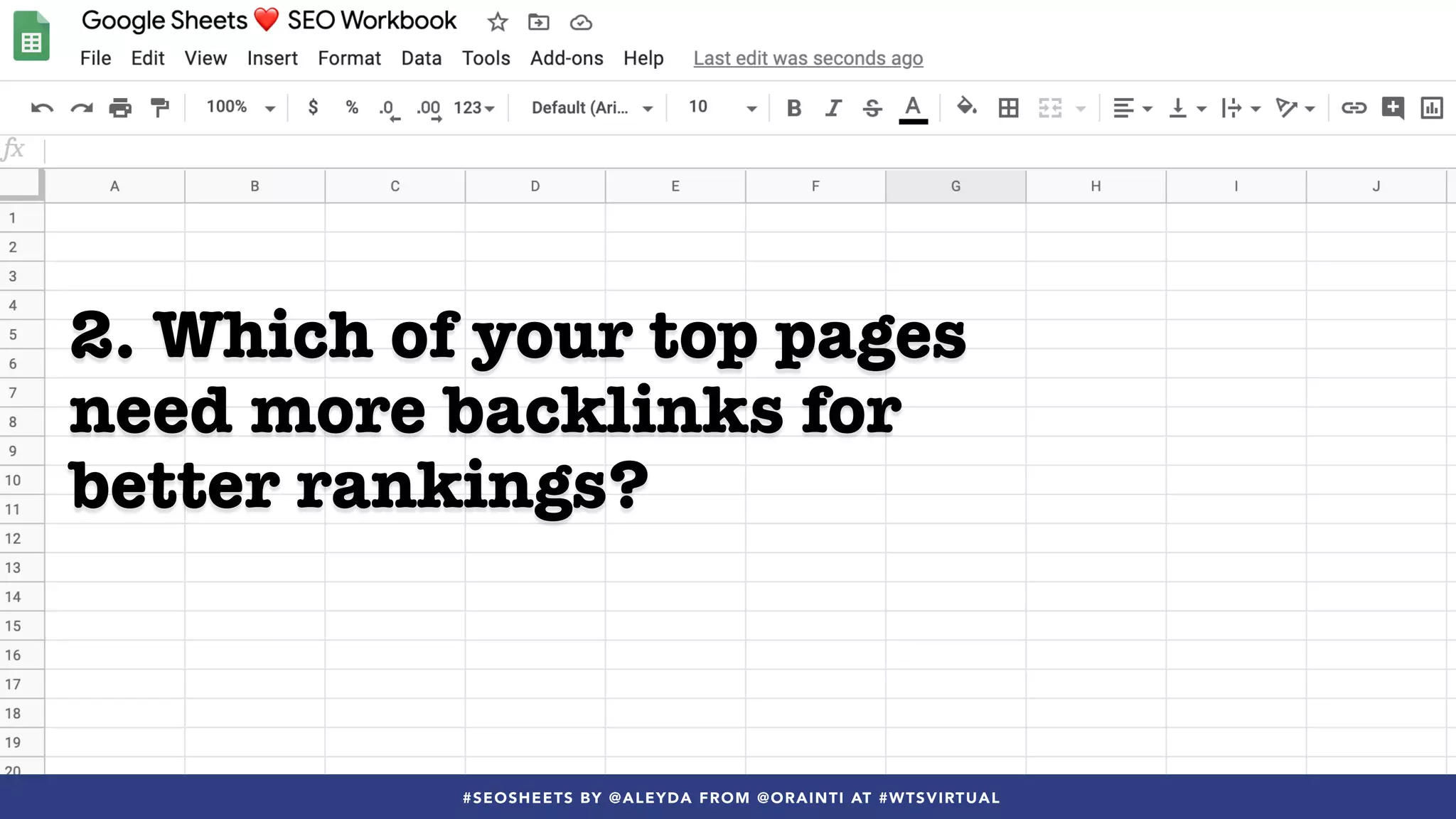Toggle bold formatting

pos(794,107)
